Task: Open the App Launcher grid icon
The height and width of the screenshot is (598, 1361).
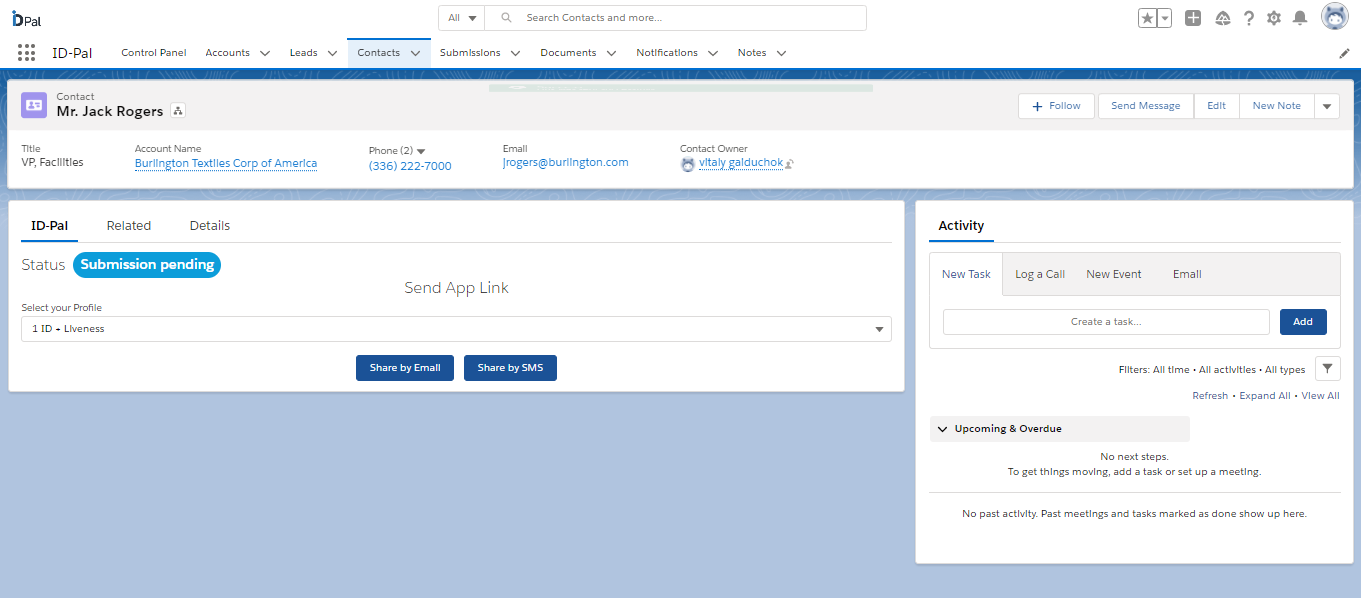Action: pyautogui.click(x=26, y=52)
